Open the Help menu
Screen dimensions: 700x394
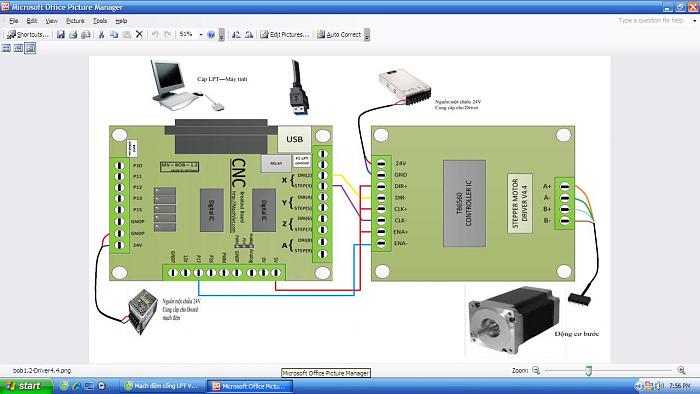click(121, 21)
